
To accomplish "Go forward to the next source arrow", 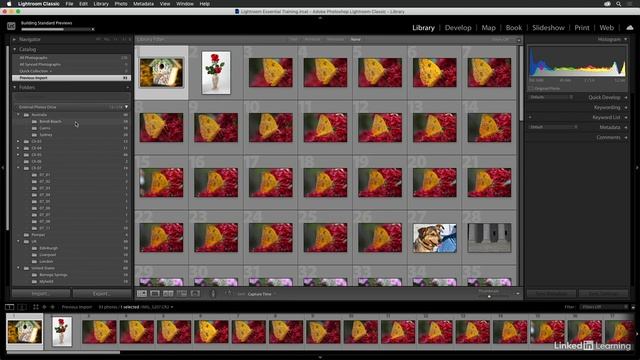I will (52, 307).
